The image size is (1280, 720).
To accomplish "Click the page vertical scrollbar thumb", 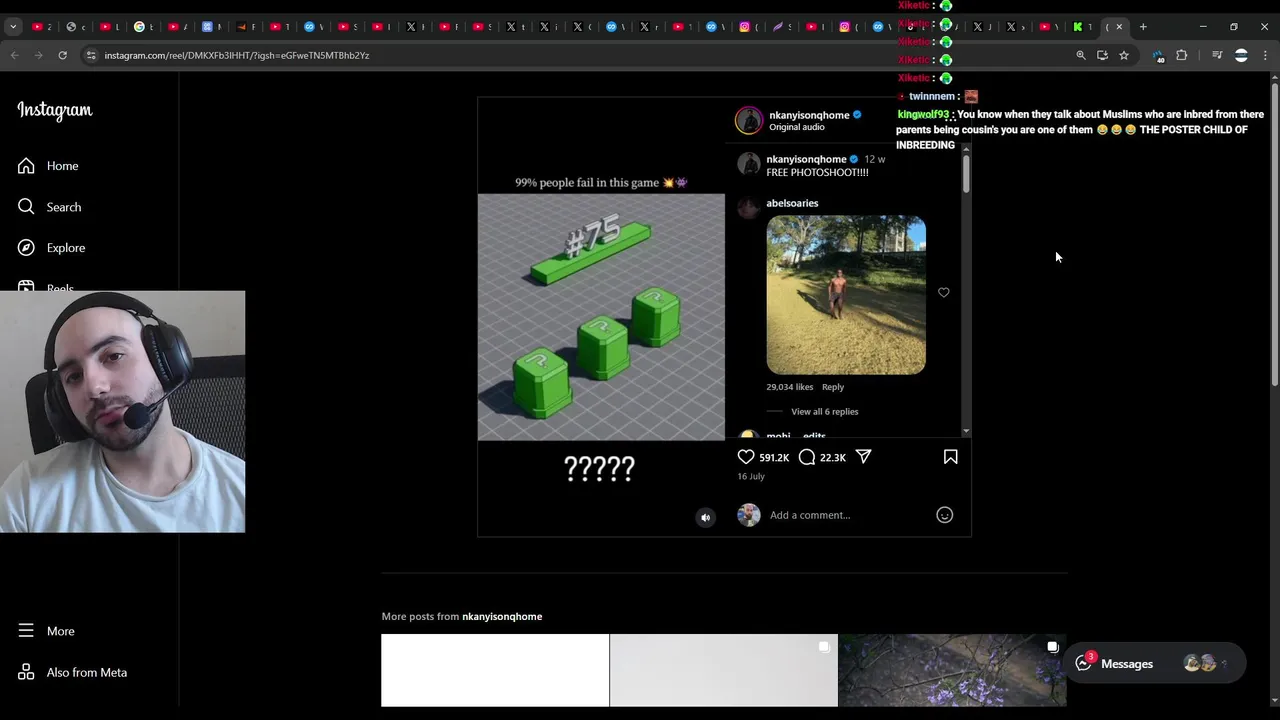I will coord(1273,235).
